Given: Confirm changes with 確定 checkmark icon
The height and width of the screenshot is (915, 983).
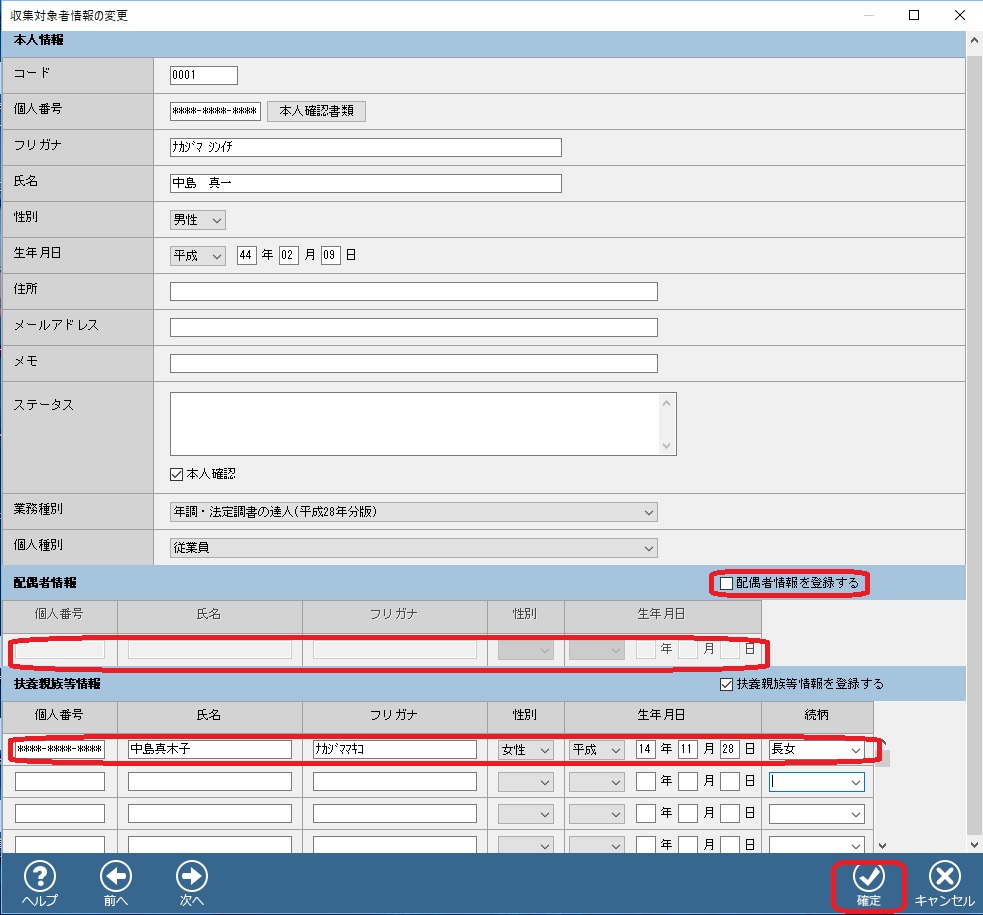Looking at the screenshot, I should [868, 879].
